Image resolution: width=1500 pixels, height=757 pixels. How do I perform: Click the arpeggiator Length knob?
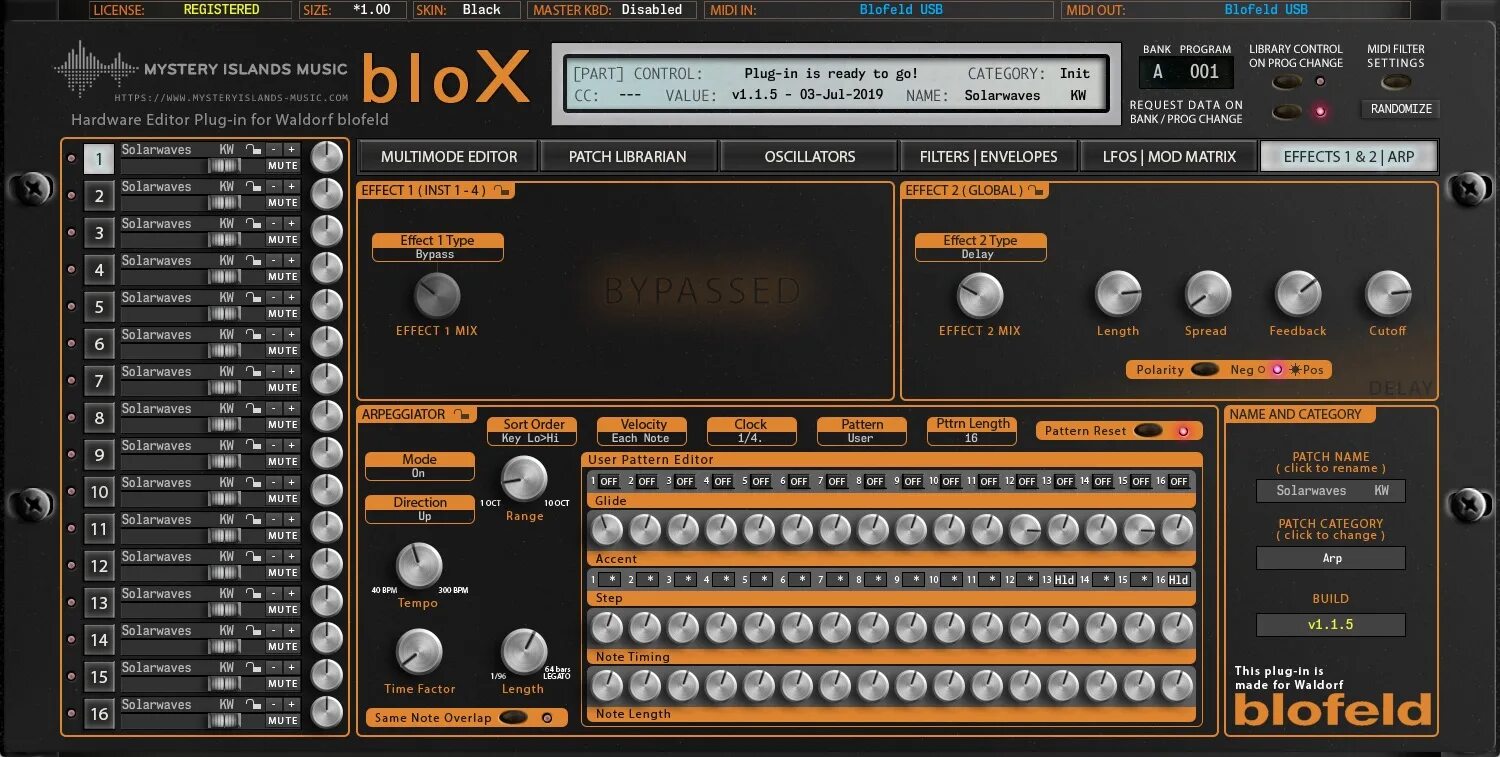(524, 652)
